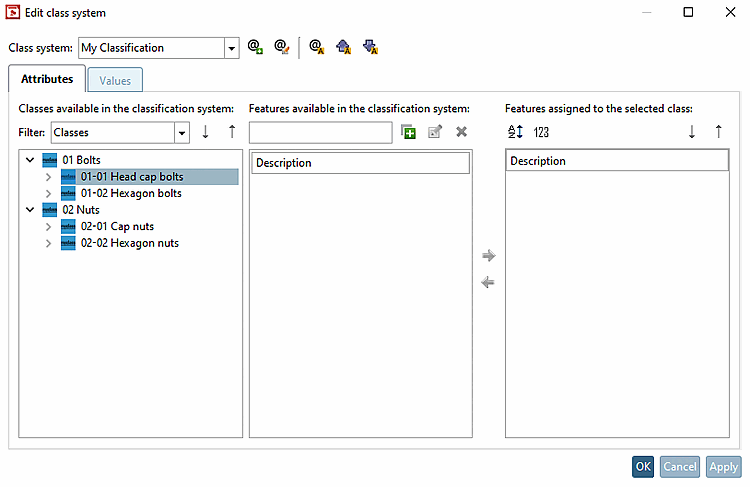750x487 pixels.
Task: Switch to the Attributes tab
Action: point(47,79)
